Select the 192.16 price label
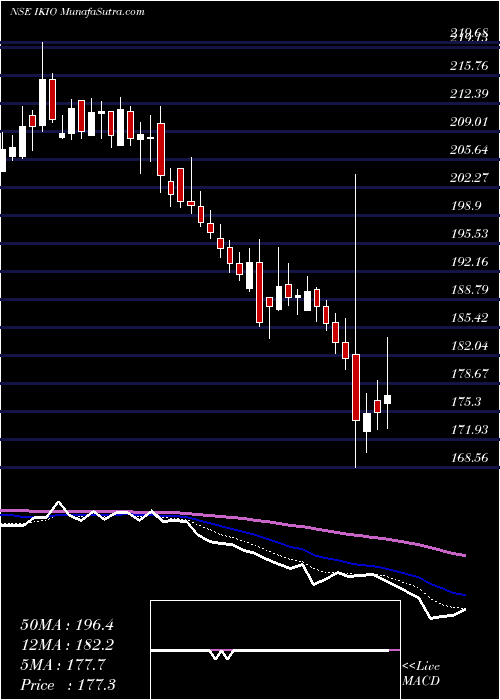 click(468, 262)
